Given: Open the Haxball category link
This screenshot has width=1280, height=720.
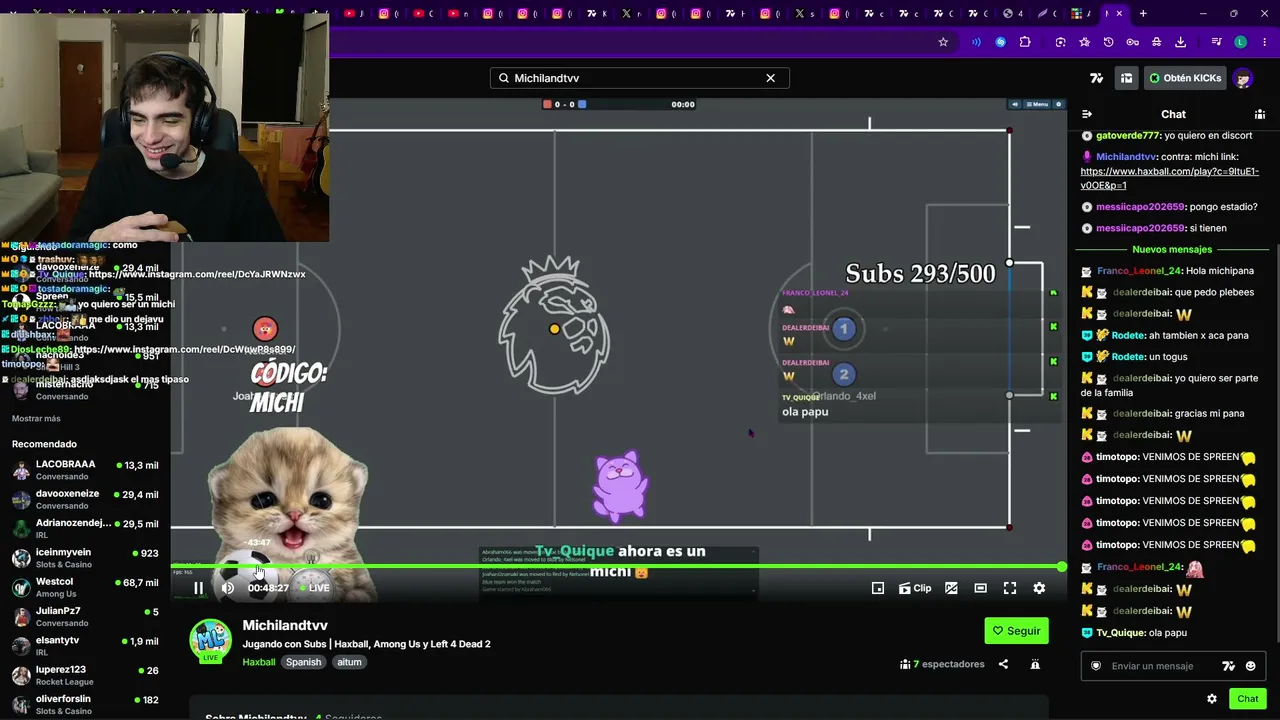Looking at the screenshot, I should coord(258,662).
